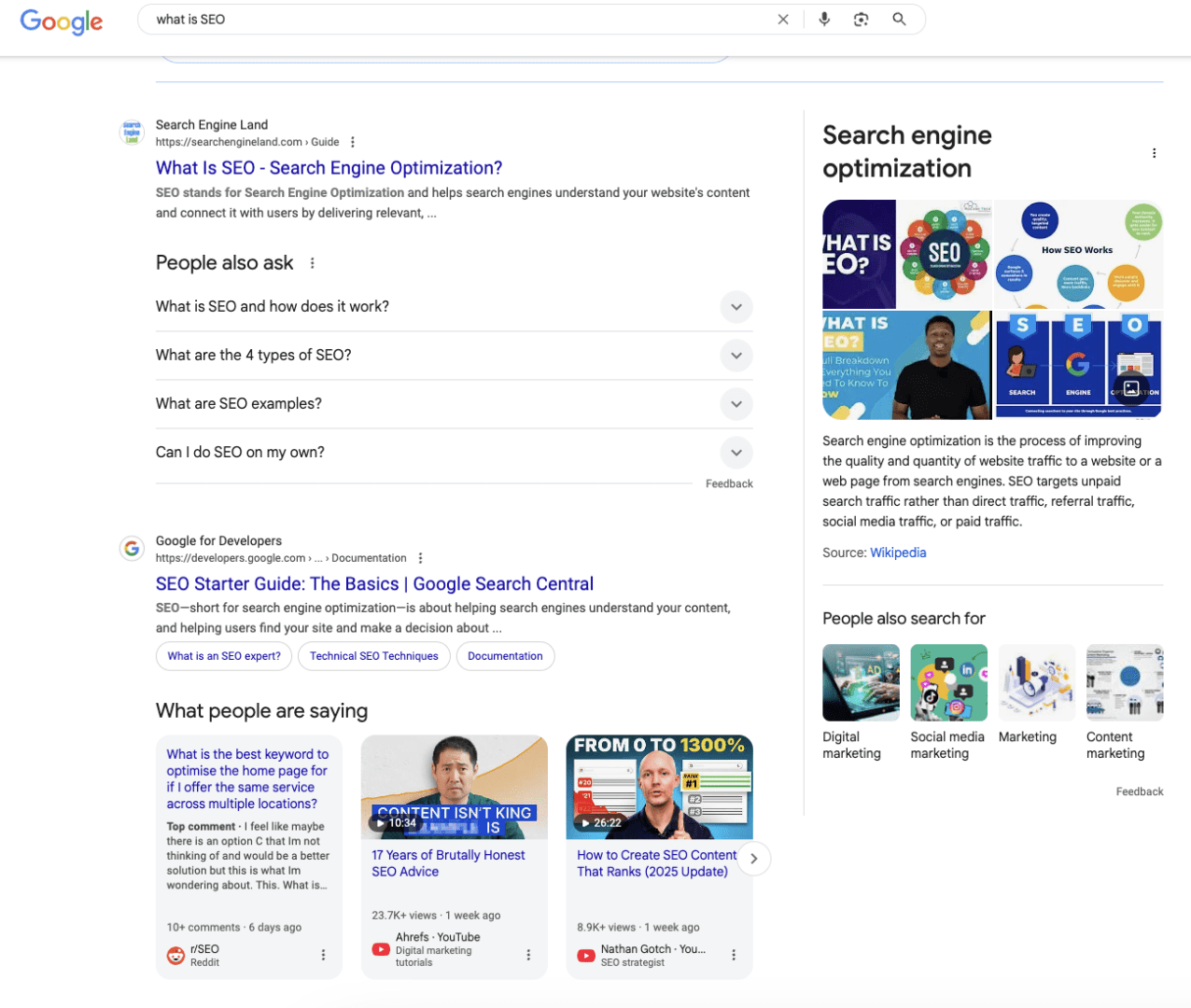Open SEO Starter Guide Google Search Central link
Screen dimensions: 1191x1008
point(374,584)
